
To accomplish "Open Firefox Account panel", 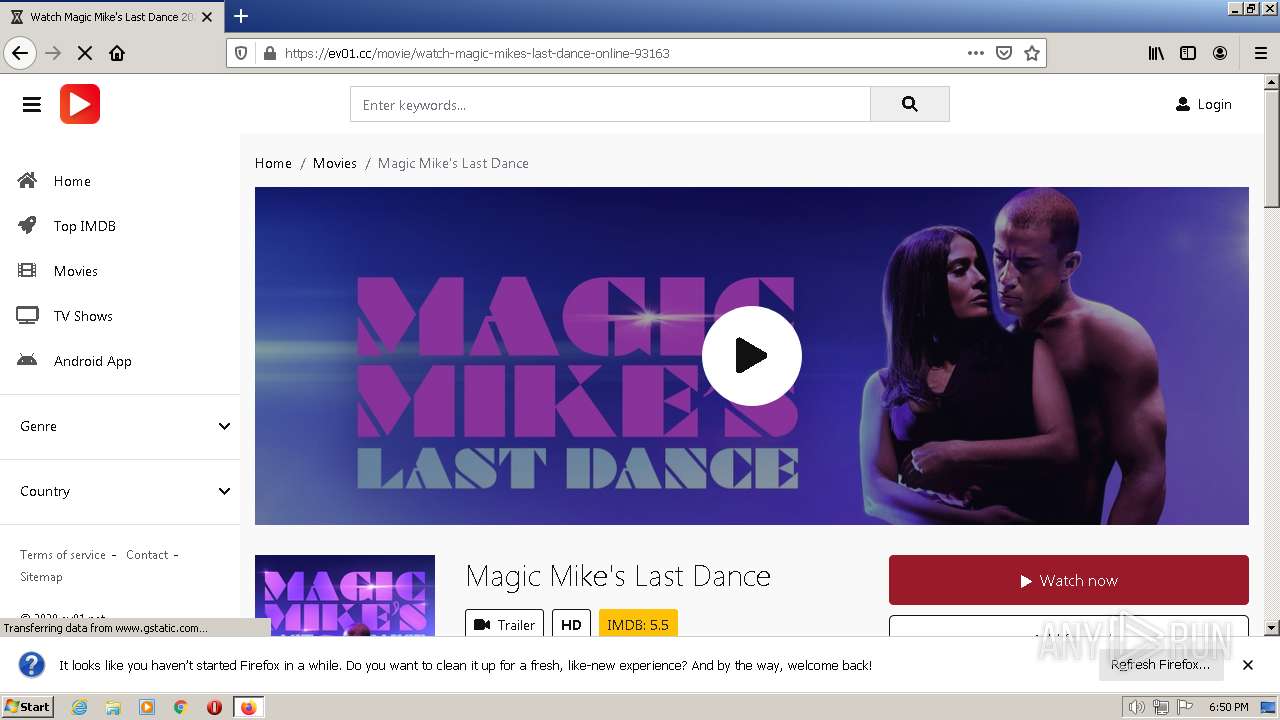I will [1220, 53].
